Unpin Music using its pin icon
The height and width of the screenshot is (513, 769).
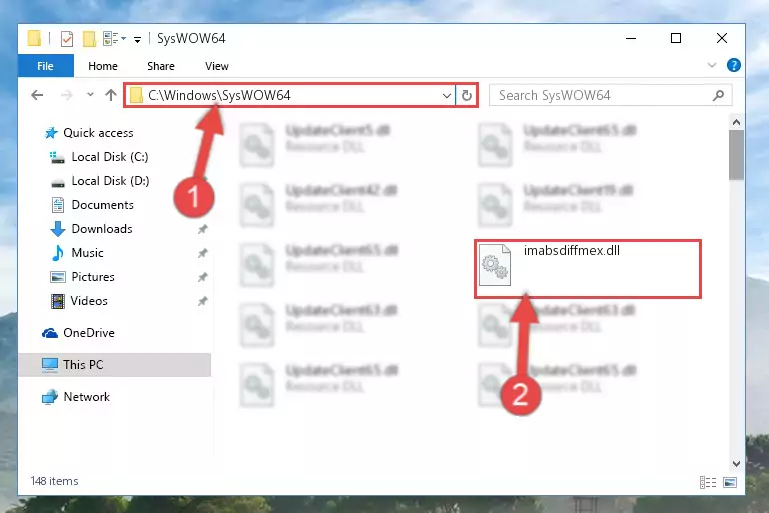pyautogui.click(x=202, y=253)
